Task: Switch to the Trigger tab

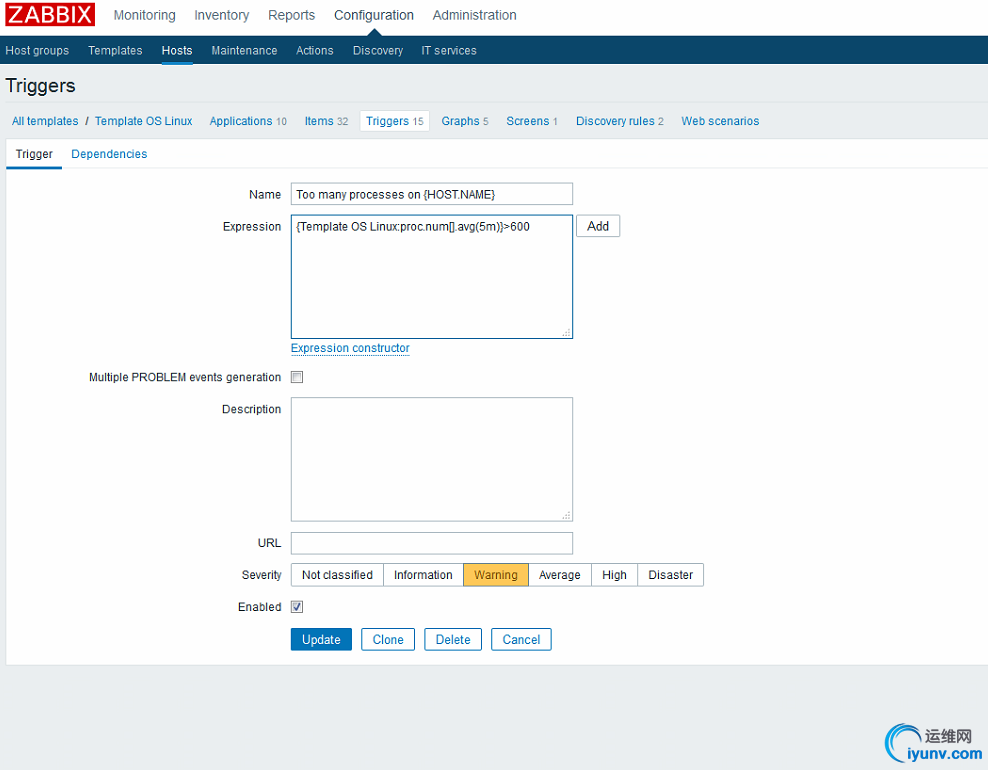Action: (x=34, y=154)
